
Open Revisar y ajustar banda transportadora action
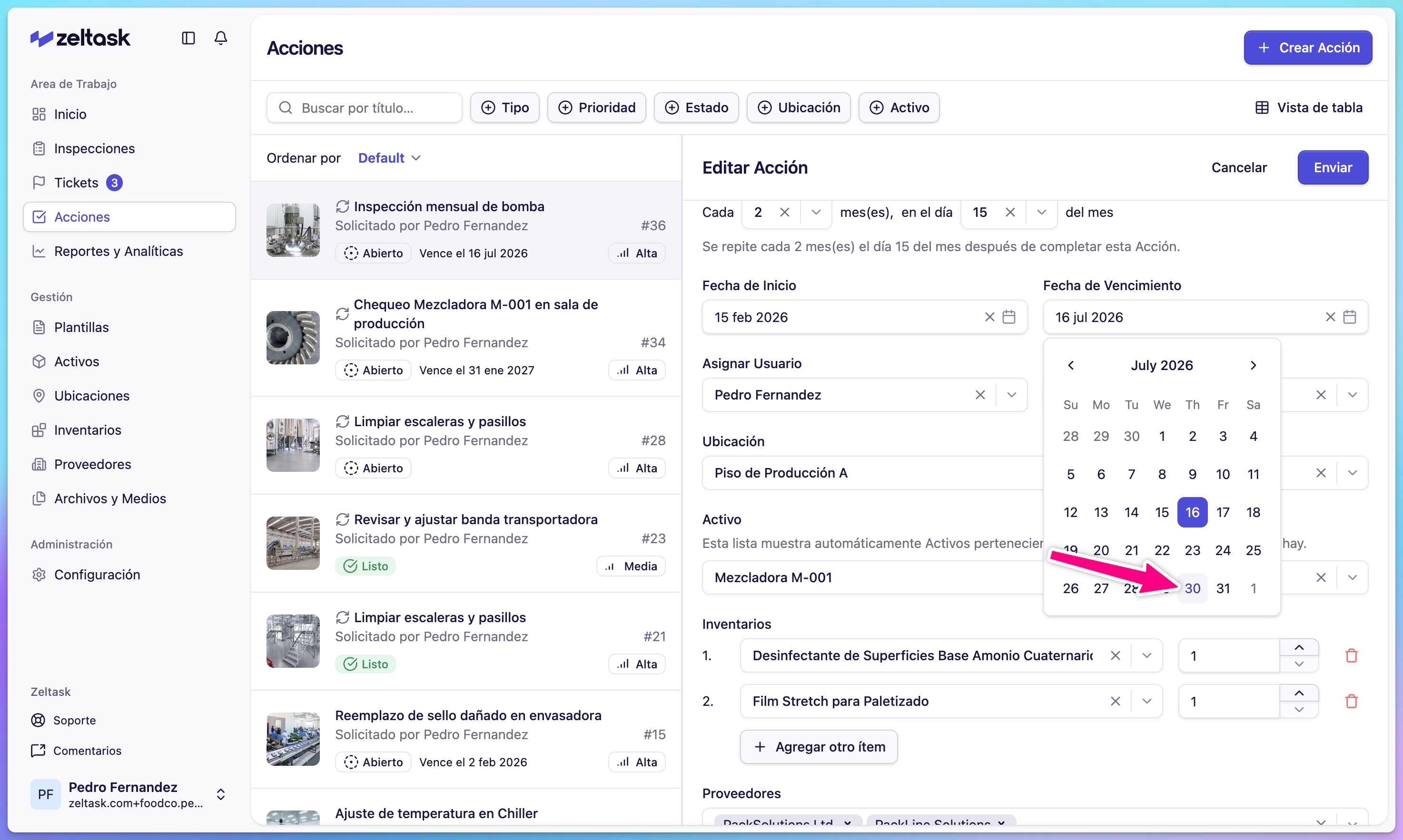(466, 543)
